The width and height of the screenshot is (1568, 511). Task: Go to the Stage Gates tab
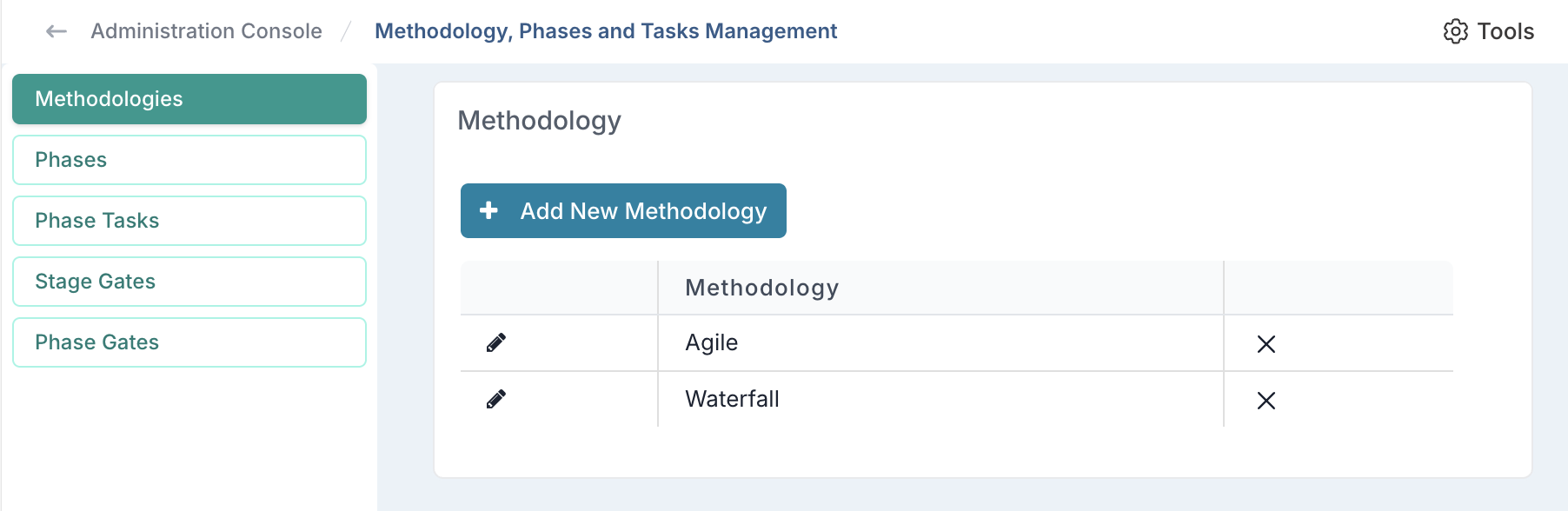(189, 282)
